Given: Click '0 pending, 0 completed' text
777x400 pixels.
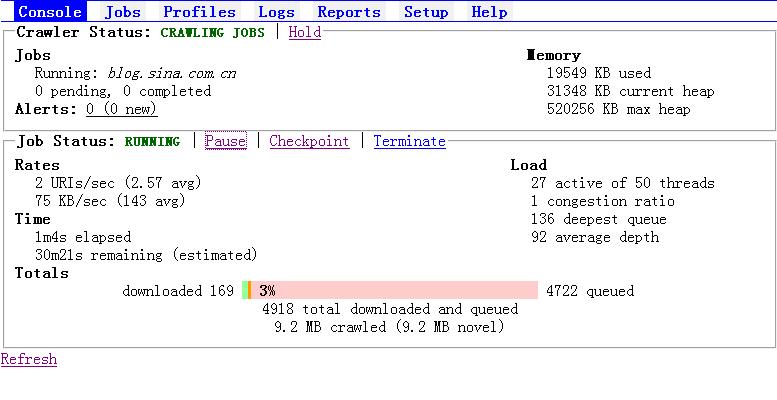Looking at the screenshot, I should click(x=123, y=91).
